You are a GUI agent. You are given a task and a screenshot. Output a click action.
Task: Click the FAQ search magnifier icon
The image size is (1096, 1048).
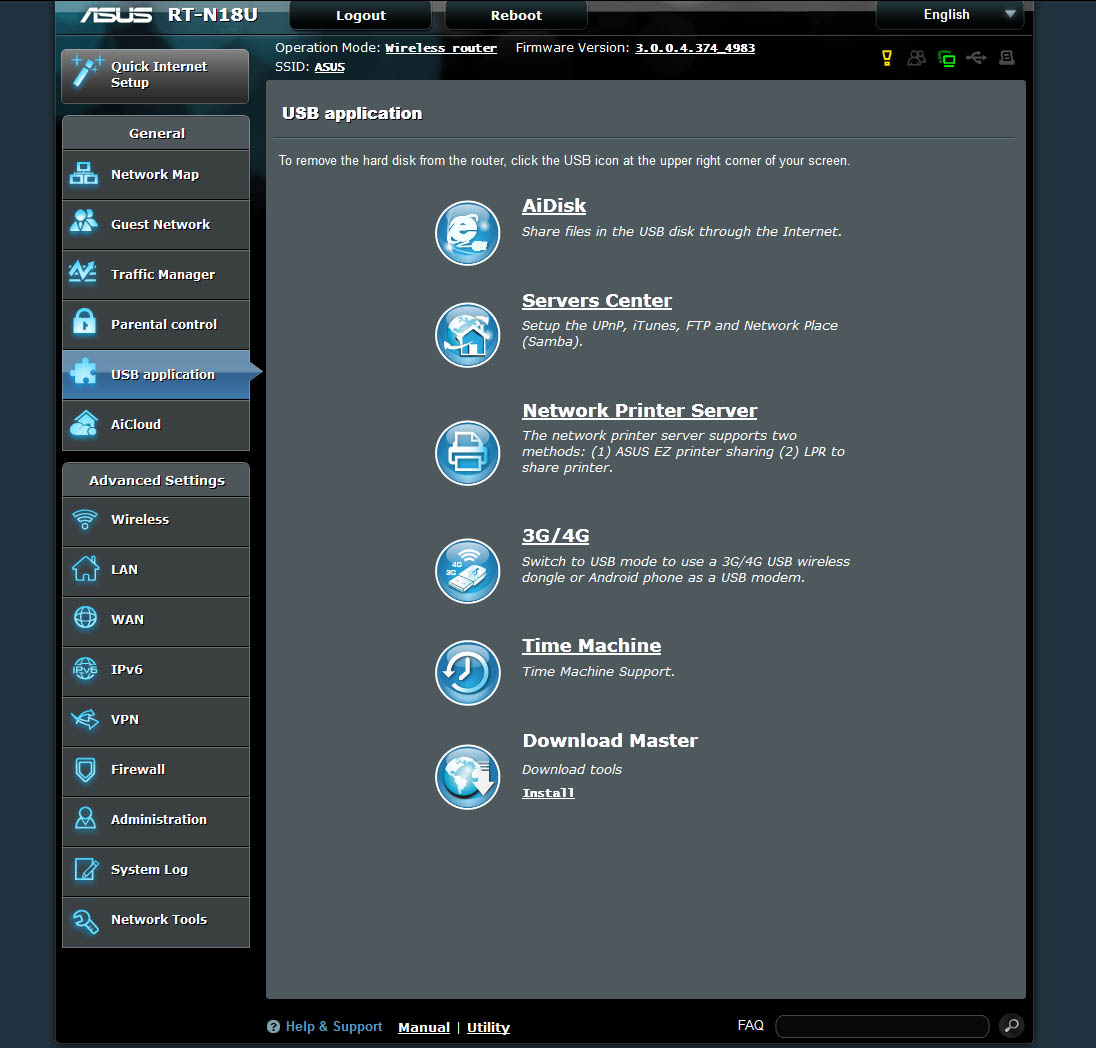tap(1011, 1026)
